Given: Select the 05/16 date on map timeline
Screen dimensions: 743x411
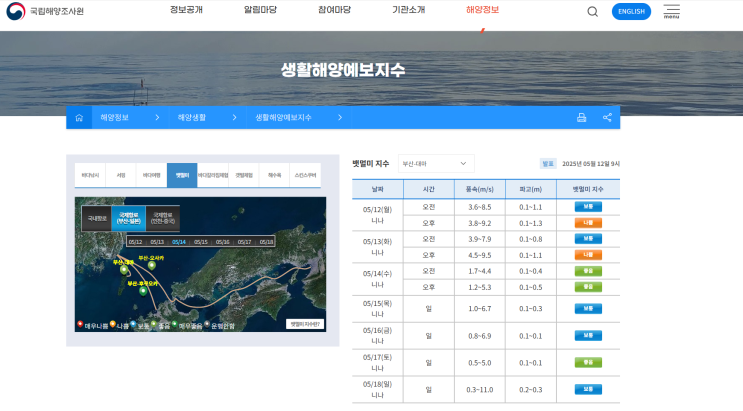Looking at the screenshot, I should [222, 242].
